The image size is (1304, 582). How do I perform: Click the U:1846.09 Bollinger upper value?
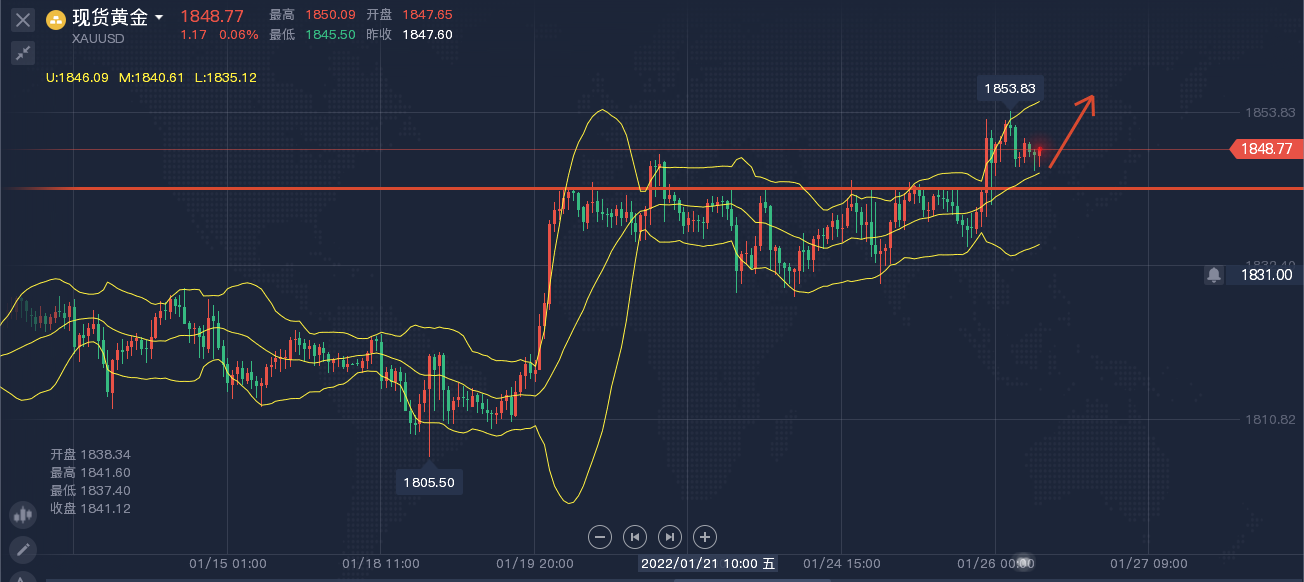coord(77,77)
